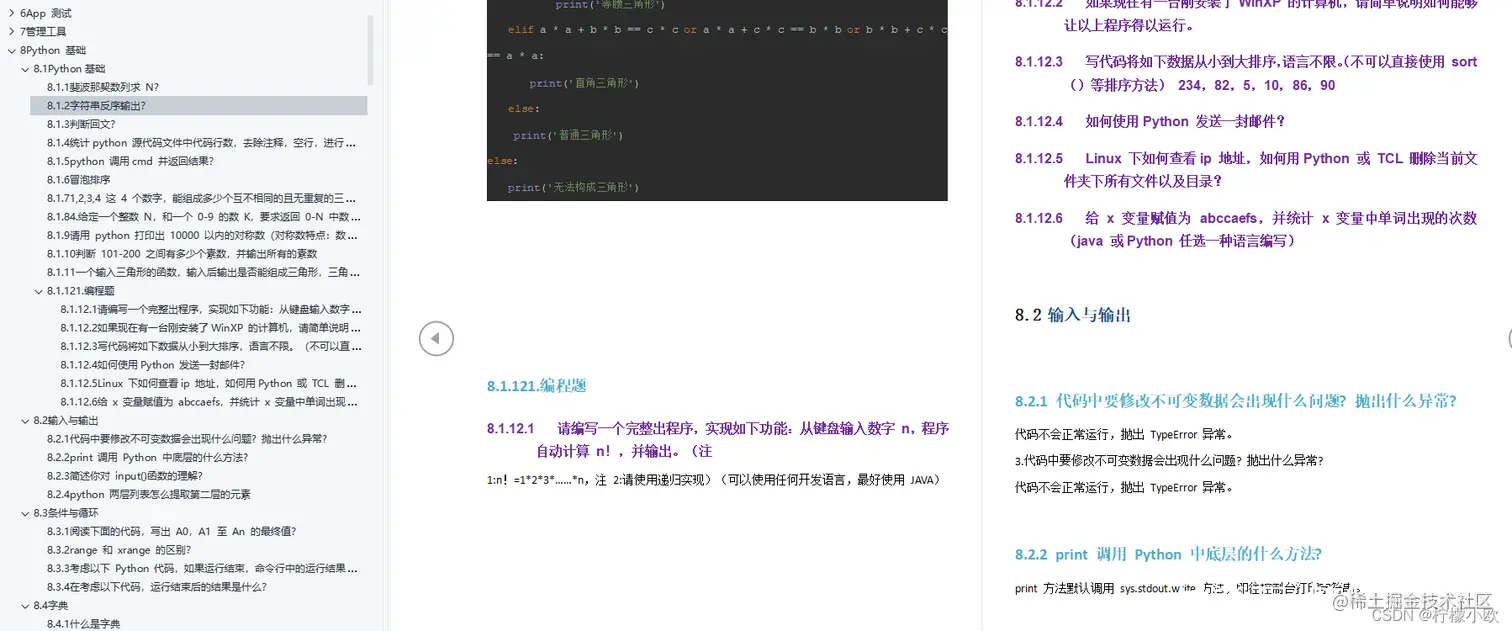Image resolution: width=1512 pixels, height=631 pixels.
Task: Select outline entry 8.1.2字符串反序输出?
Action: click(96, 106)
